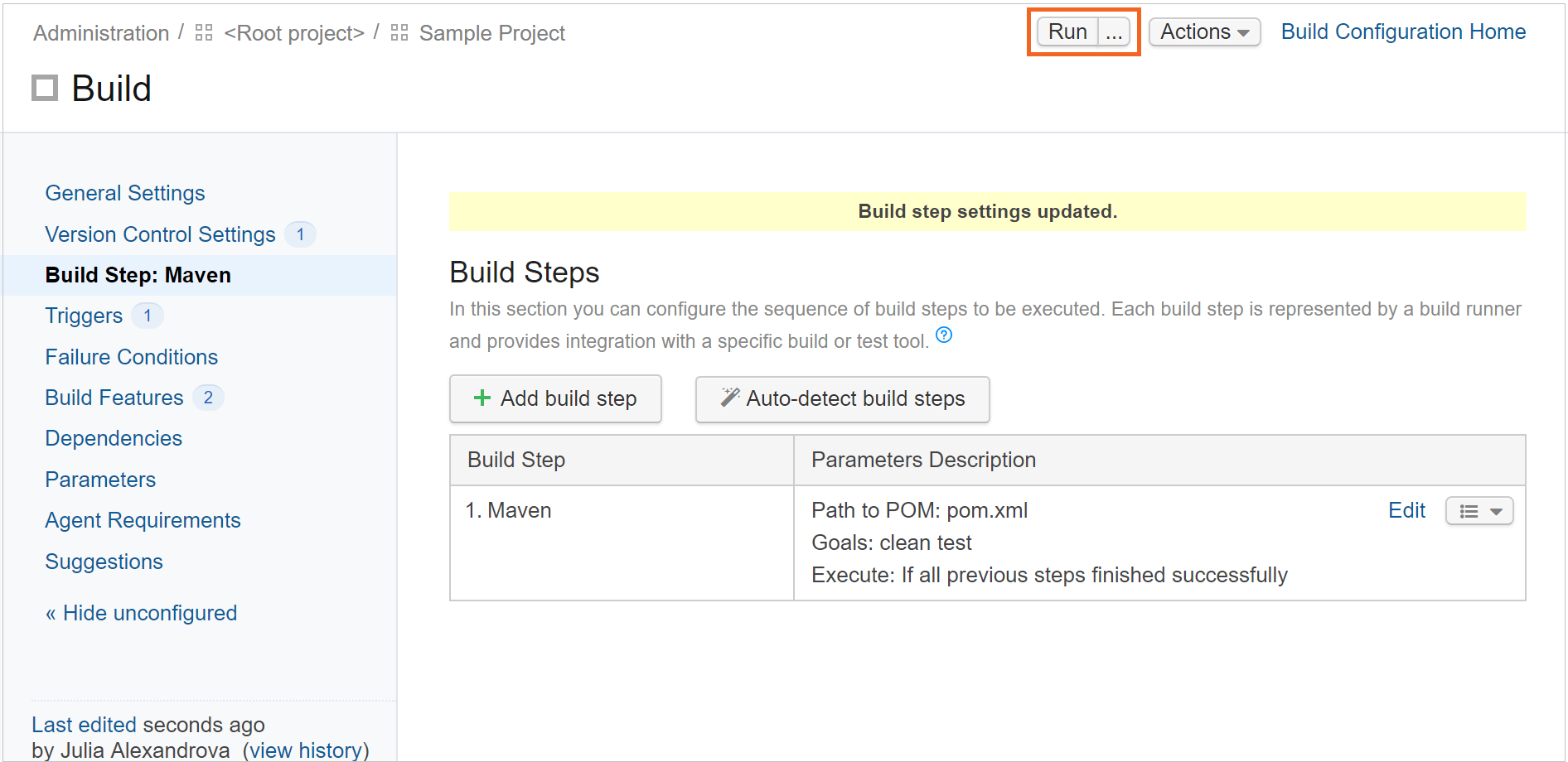Click the wand icon for auto-detecting build steps

[728, 398]
